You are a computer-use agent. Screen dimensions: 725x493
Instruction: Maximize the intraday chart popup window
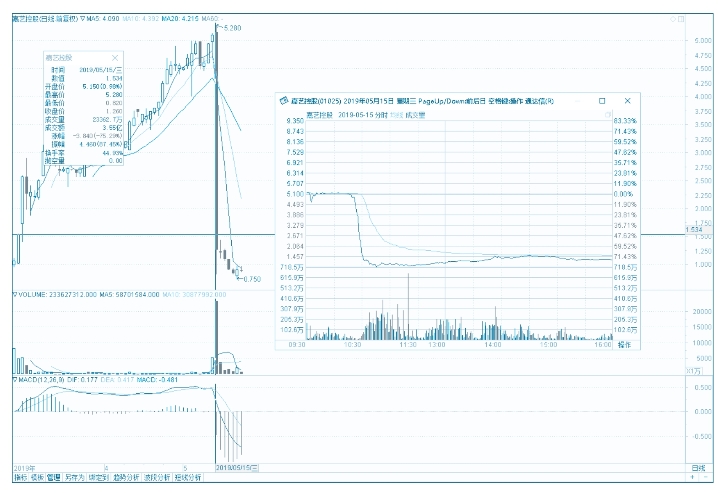pos(601,101)
